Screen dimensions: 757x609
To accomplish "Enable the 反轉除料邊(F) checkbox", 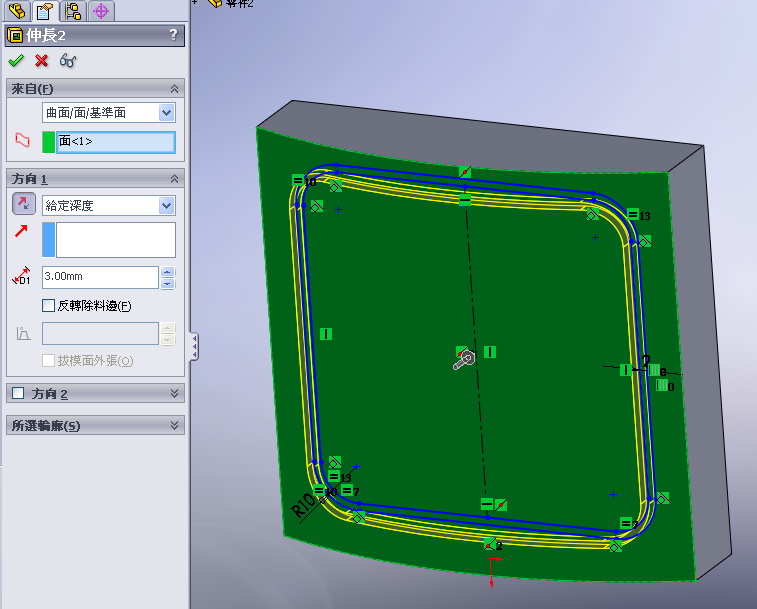I will tap(48, 305).
